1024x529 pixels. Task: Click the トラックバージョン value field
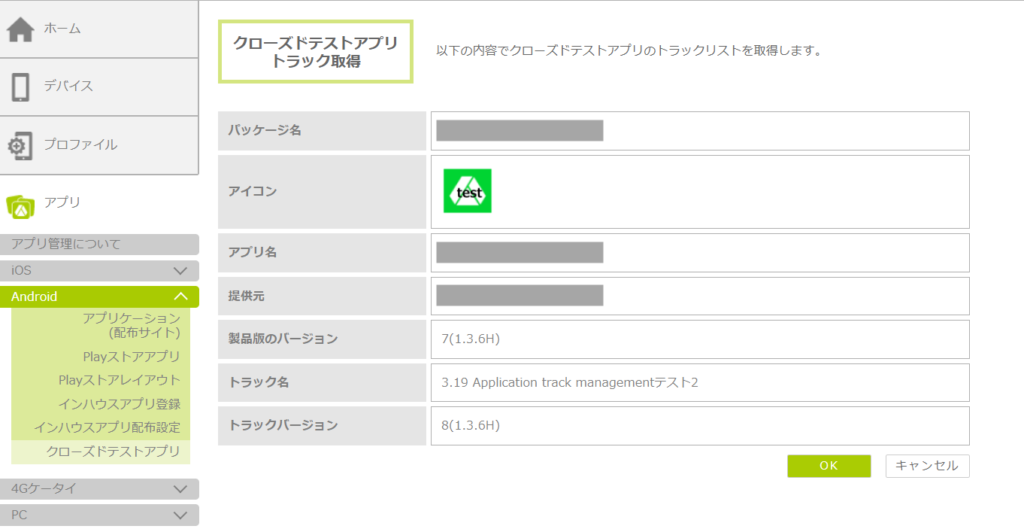click(700, 426)
